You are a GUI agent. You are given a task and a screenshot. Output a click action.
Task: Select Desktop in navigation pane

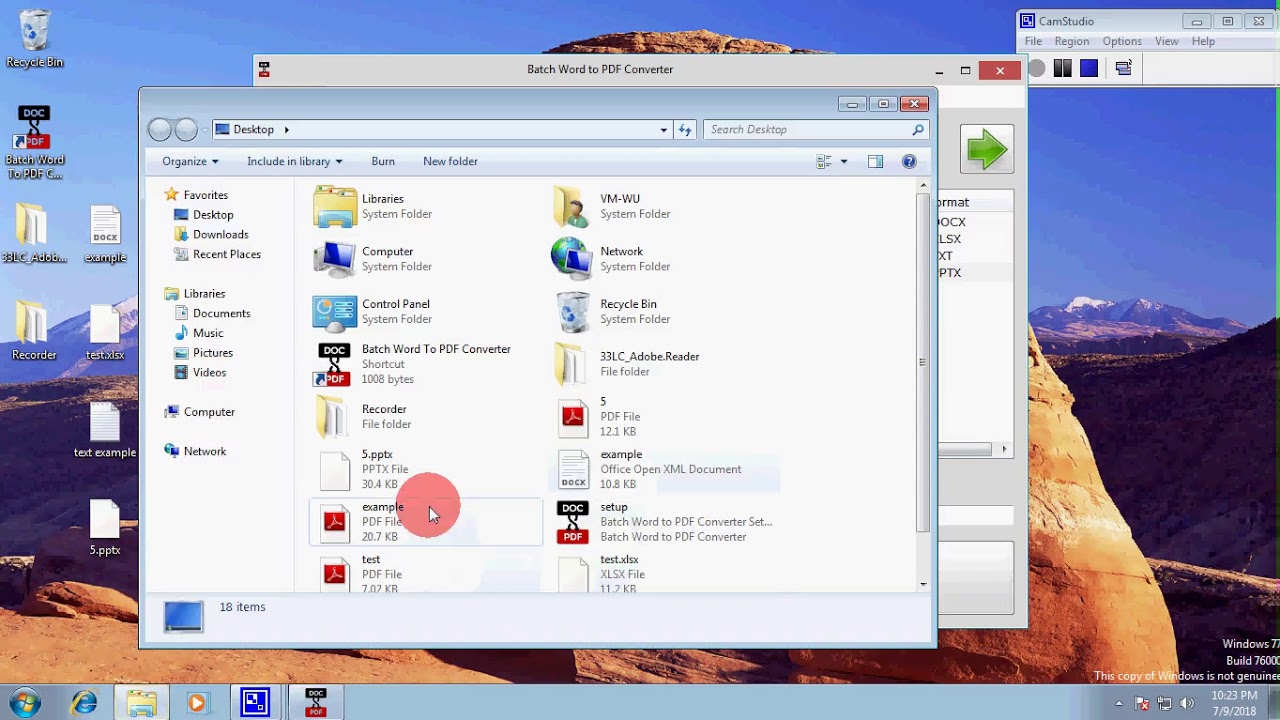(203, 215)
